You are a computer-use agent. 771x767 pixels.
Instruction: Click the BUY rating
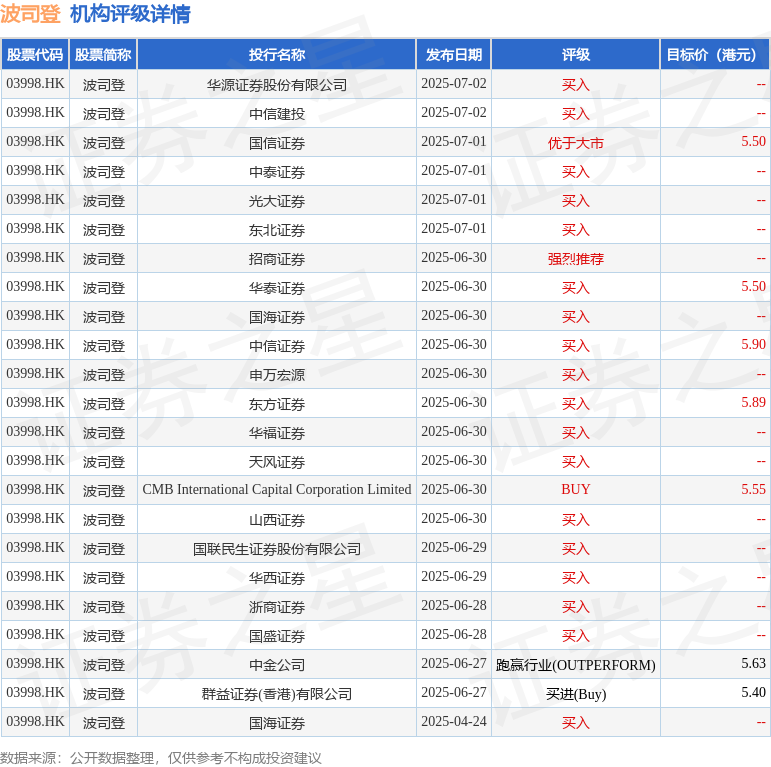(x=576, y=490)
